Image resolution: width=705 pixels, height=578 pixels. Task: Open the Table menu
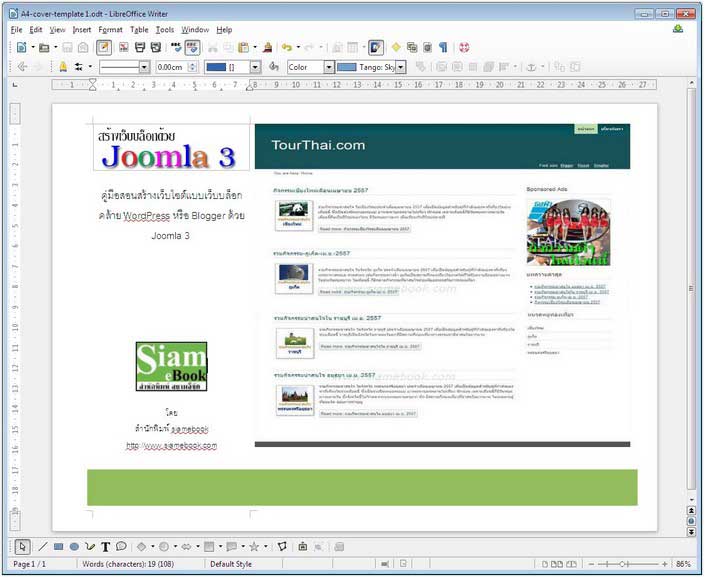(x=139, y=30)
